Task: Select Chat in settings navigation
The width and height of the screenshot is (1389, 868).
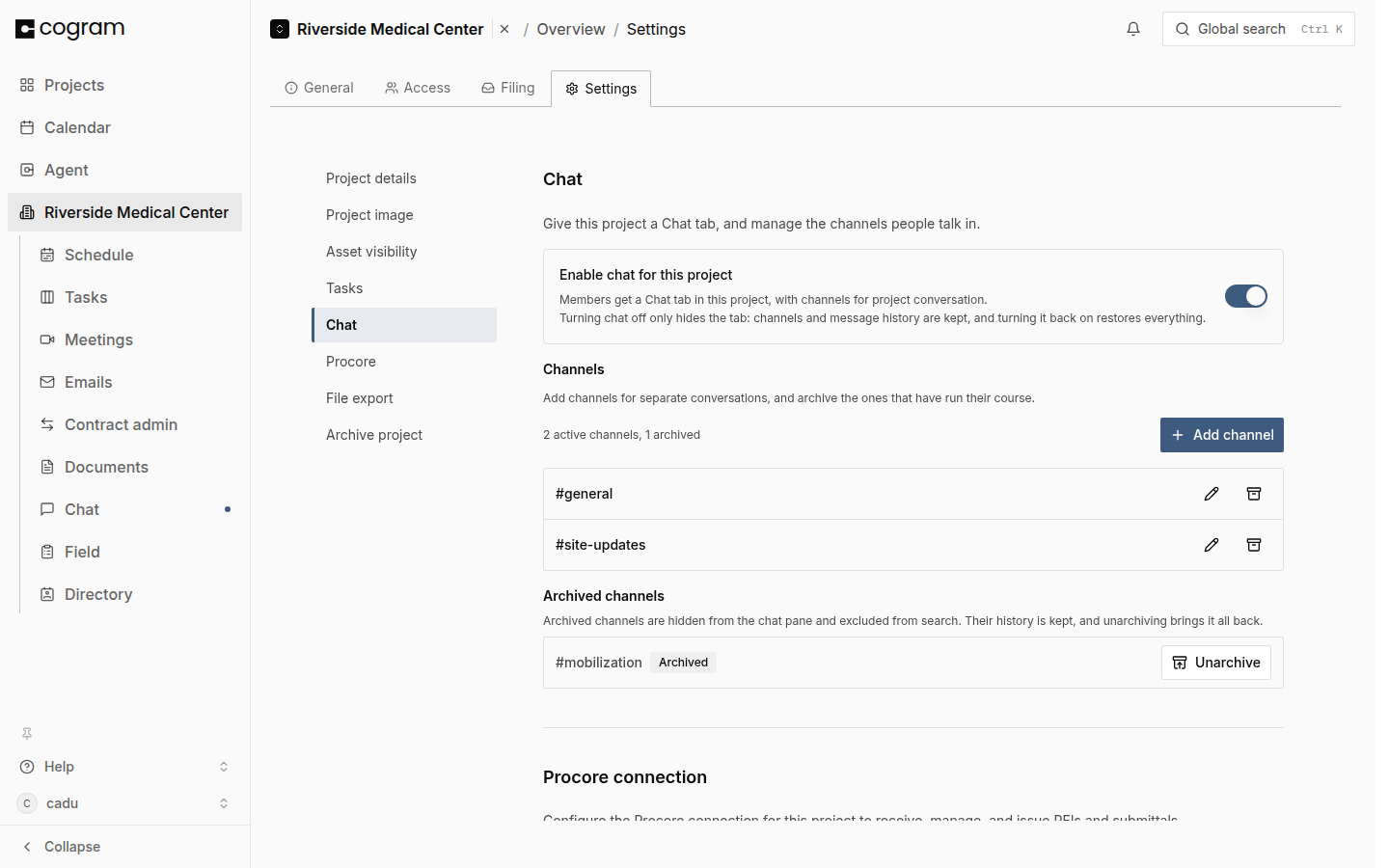Action: click(404, 325)
